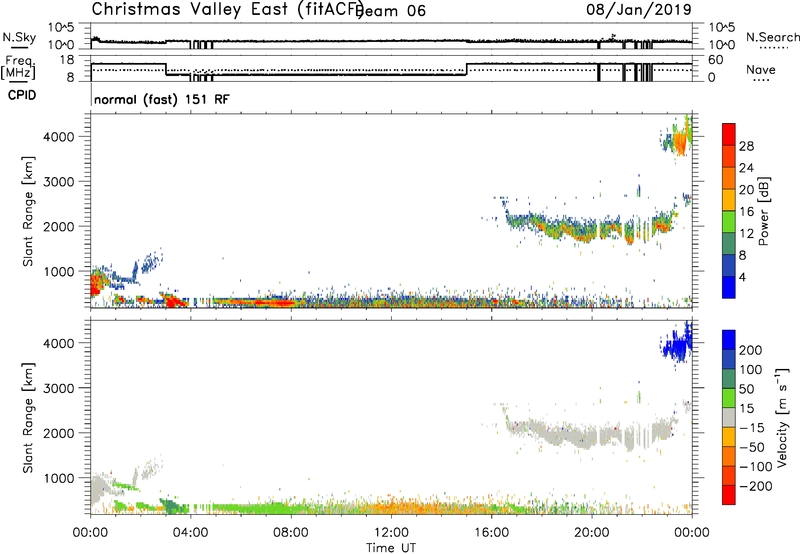800x554 pixels.
Task: Click the 'Slant Range [km]' label of power panel
Action: coord(28,211)
